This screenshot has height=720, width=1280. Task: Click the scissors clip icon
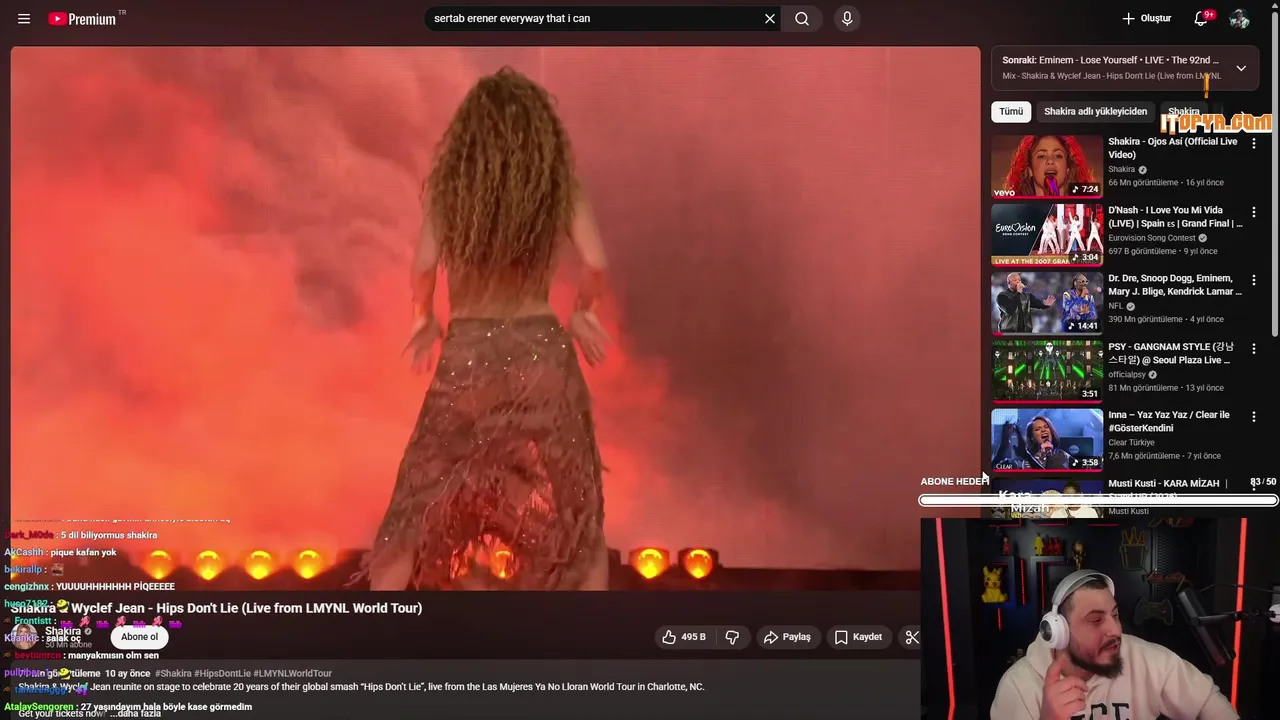tap(911, 637)
